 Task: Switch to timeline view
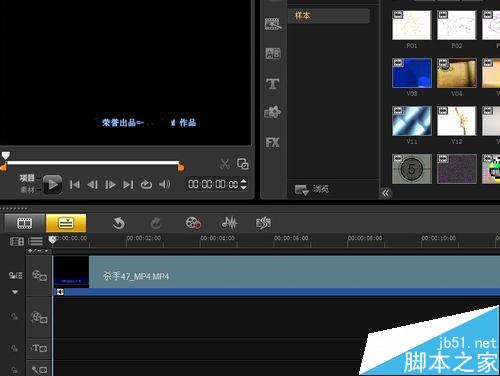[x=66, y=223]
